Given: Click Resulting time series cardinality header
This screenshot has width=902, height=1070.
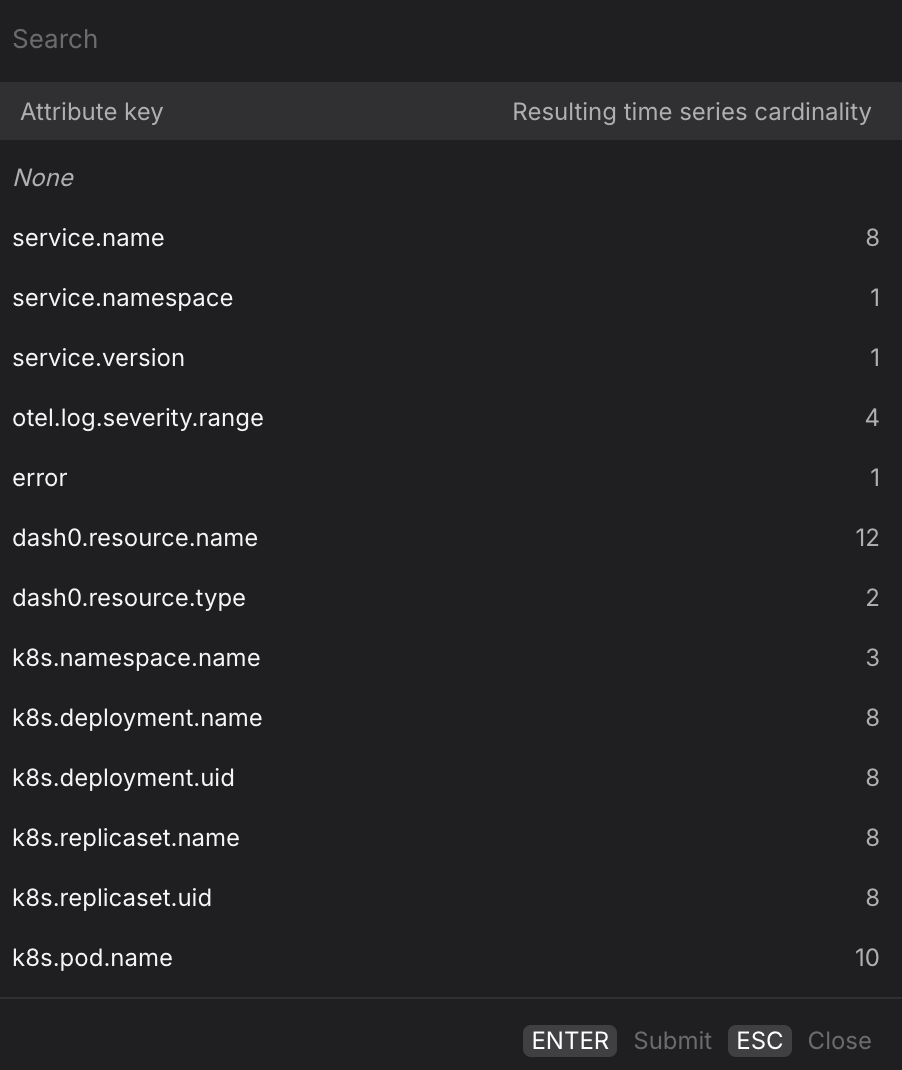Looking at the screenshot, I should click(x=691, y=112).
